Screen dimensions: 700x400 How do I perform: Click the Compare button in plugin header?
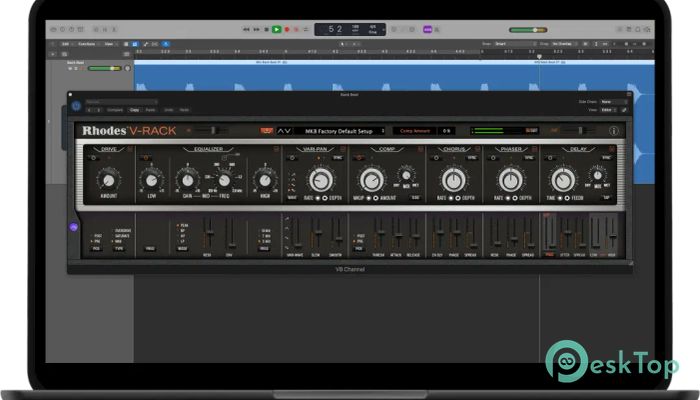coord(115,110)
